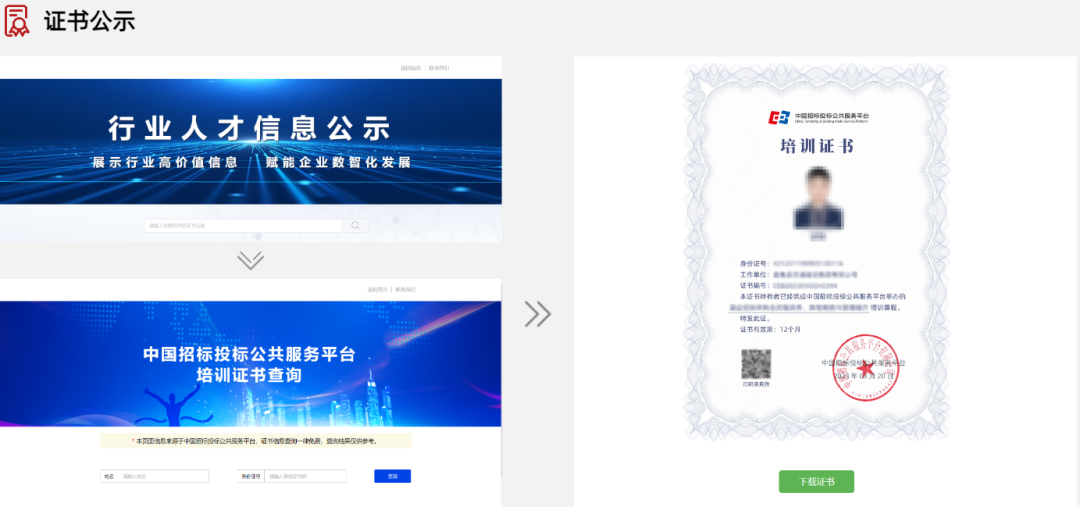Click the 展示行业高价值信息 banner subtitle
Screen dimensions: 1080x507
pos(165,163)
